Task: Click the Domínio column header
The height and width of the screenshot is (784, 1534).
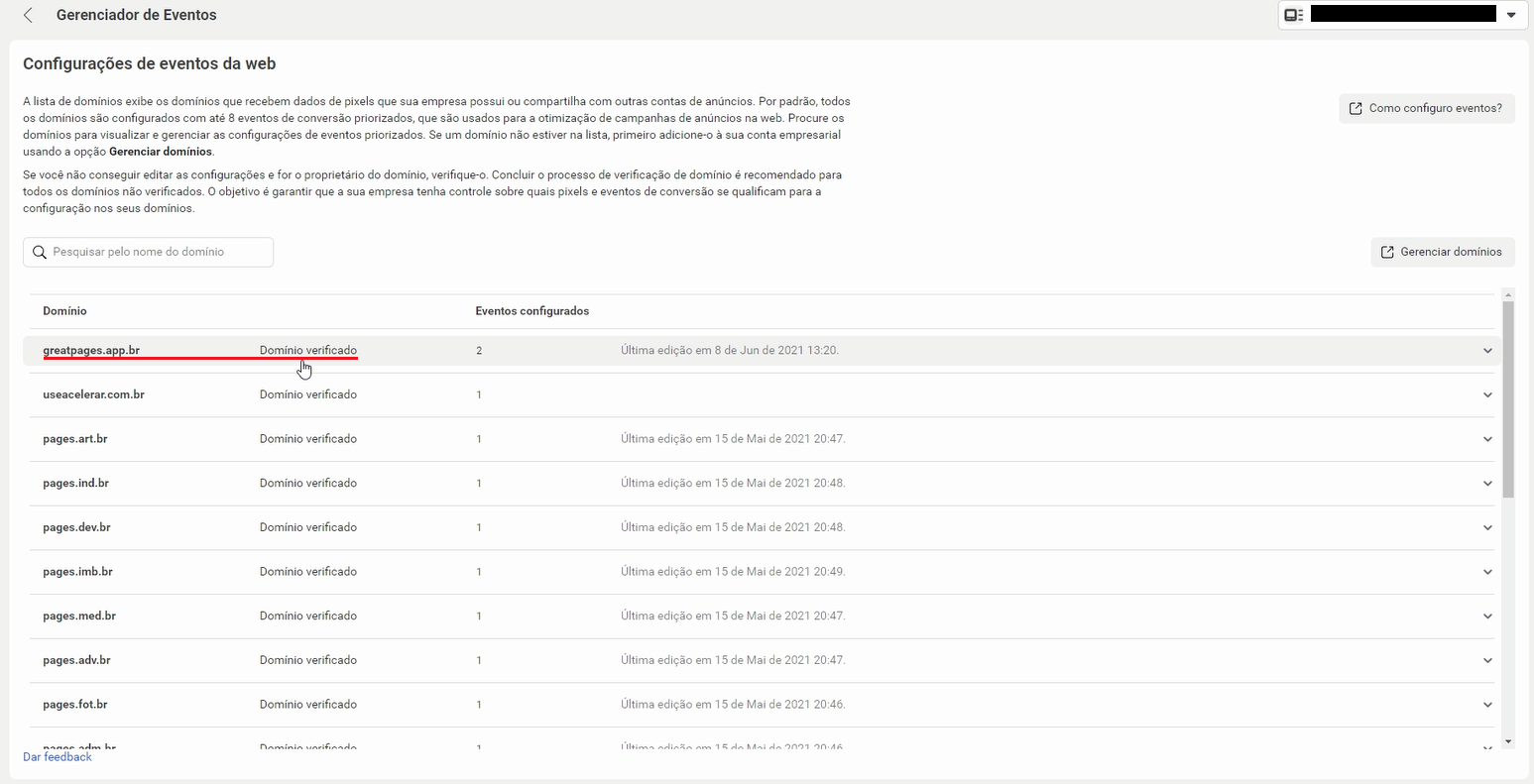Action: [64, 311]
